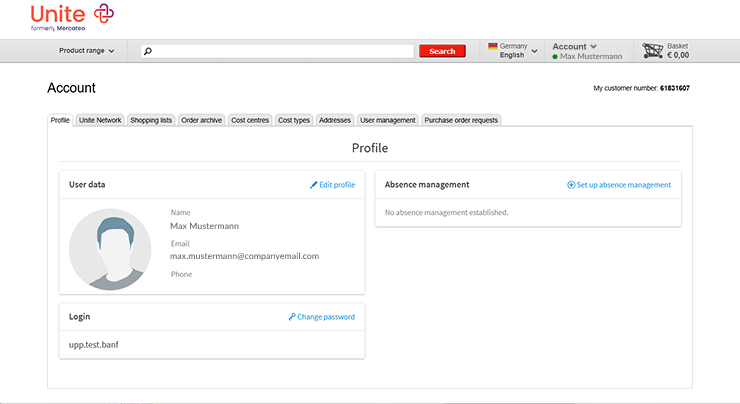This screenshot has width=740, height=404.
Task: Click the red Search button
Action: (x=442, y=51)
